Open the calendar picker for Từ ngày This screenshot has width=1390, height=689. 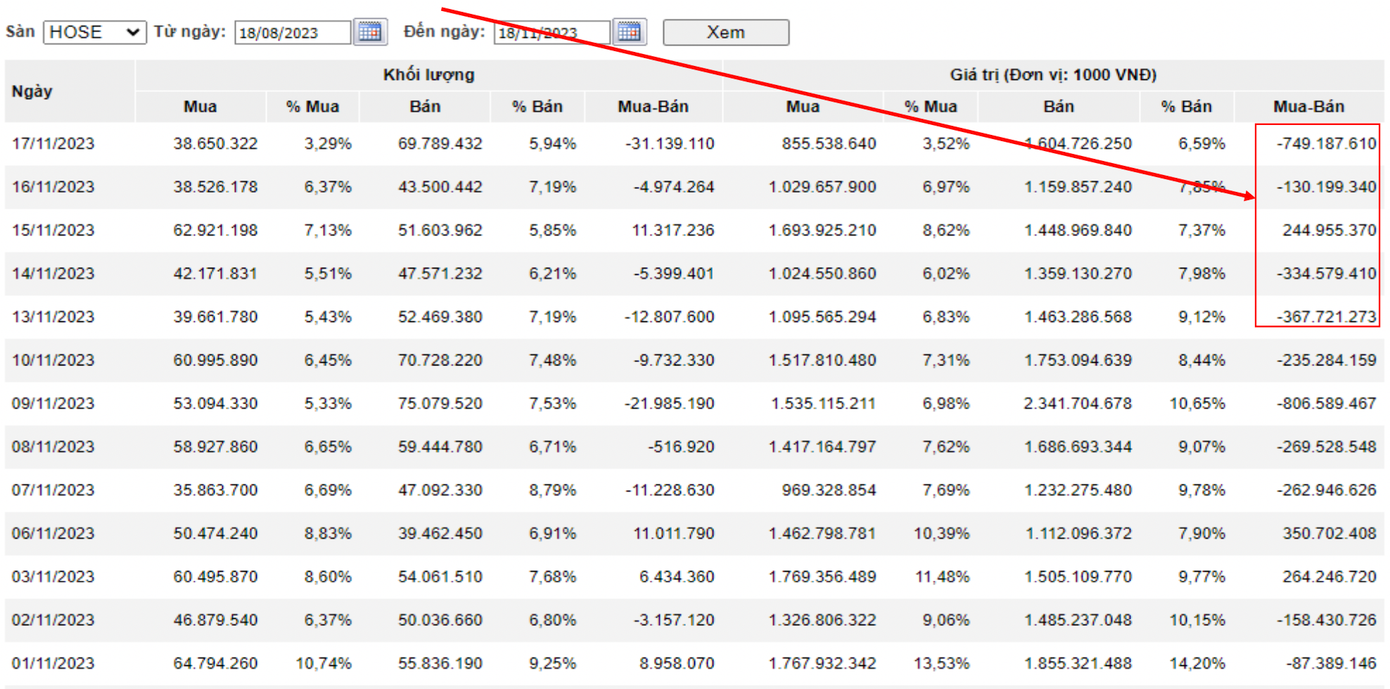(x=370, y=32)
